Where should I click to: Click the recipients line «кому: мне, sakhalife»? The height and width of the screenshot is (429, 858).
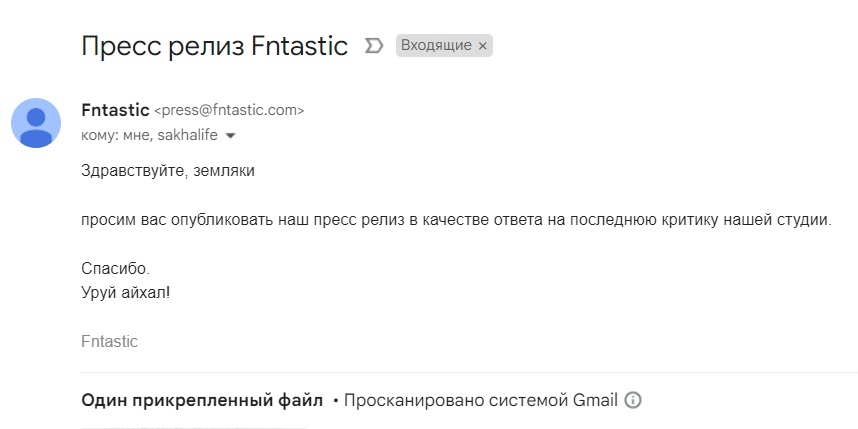pos(150,135)
